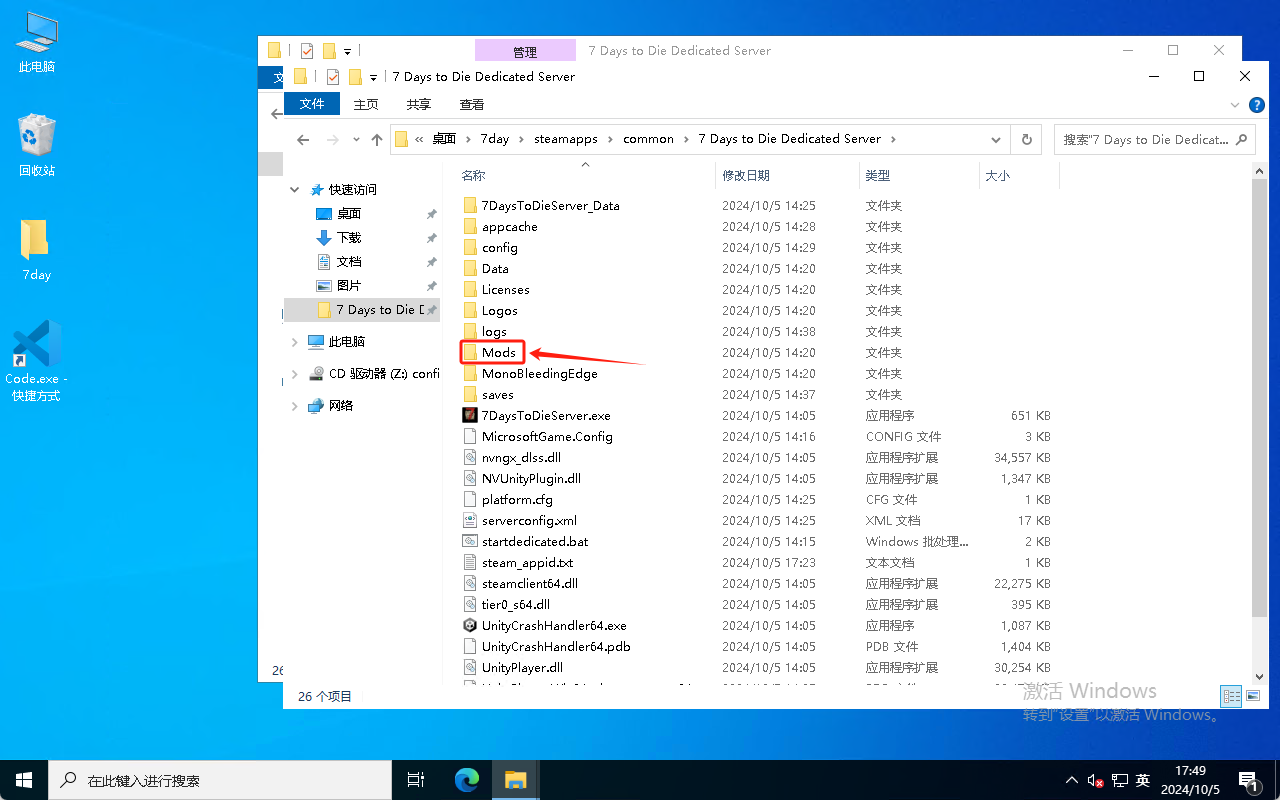Click the 管理 tab in back window
1280x800 pixels.
coord(525,51)
